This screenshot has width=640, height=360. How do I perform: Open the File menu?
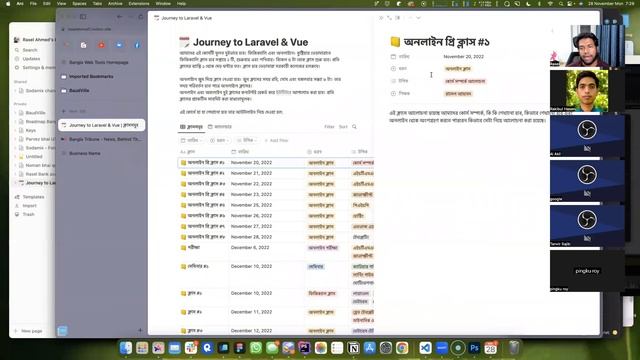coord(33,4)
